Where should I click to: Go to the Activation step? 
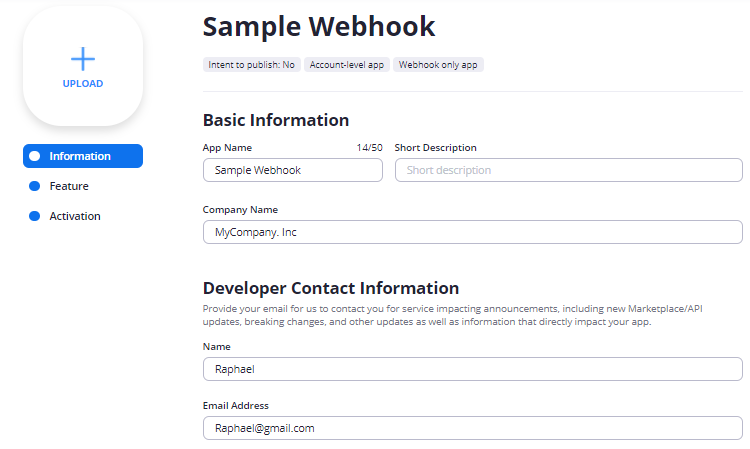click(x=75, y=216)
